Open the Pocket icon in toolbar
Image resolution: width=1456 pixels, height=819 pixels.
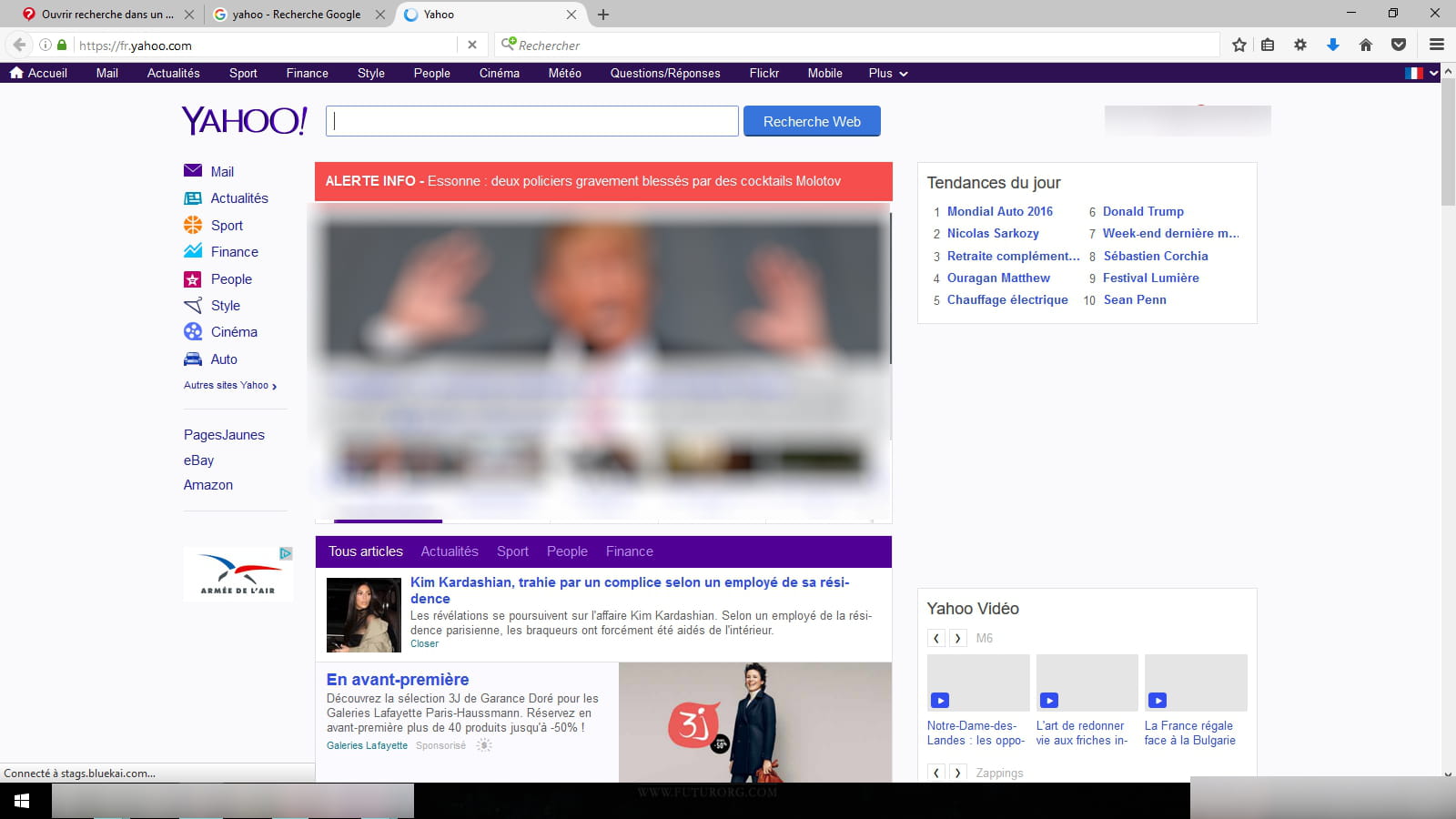1399,45
